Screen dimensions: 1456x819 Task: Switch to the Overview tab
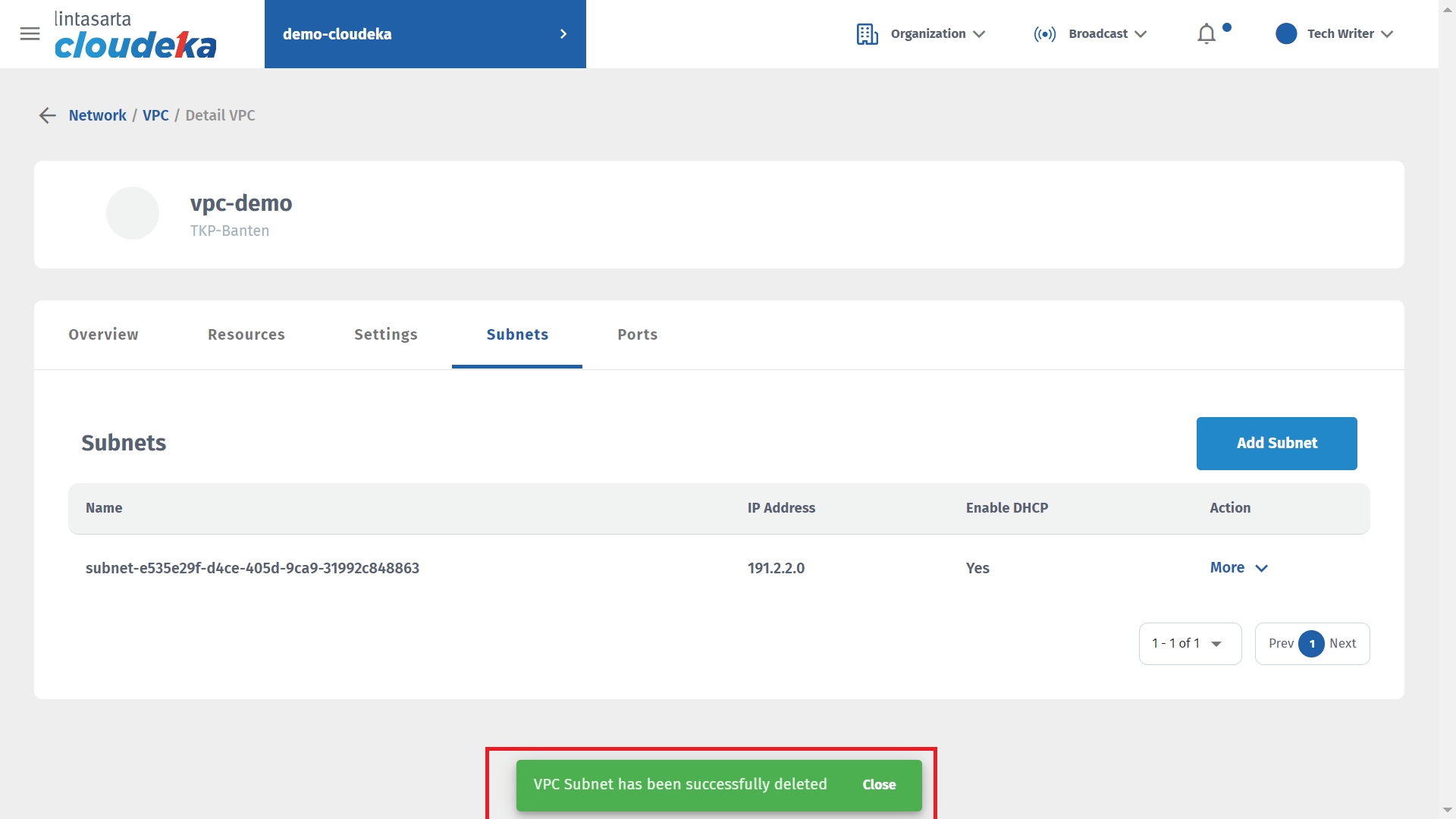click(103, 334)
